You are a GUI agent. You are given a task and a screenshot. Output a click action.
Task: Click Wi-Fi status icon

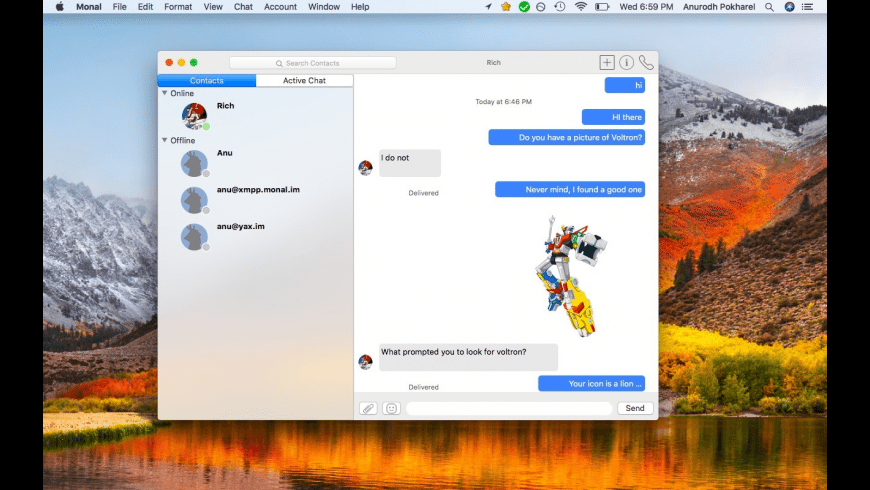[580, 7]
